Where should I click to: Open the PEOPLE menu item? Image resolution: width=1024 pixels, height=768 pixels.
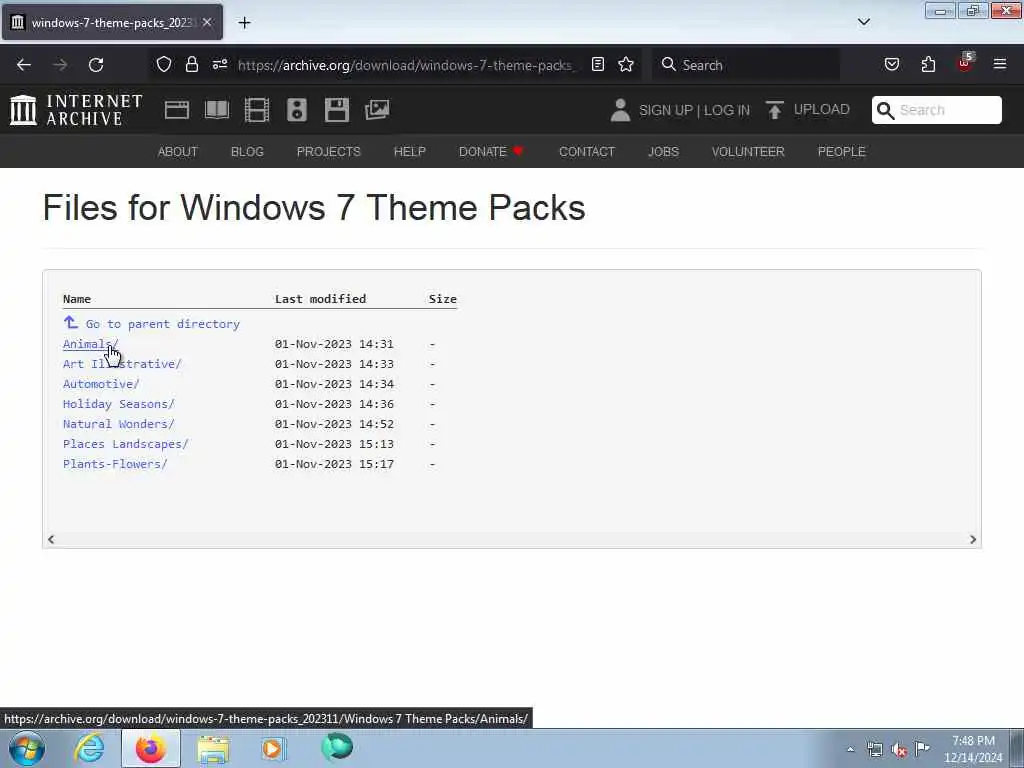point(841,152)
